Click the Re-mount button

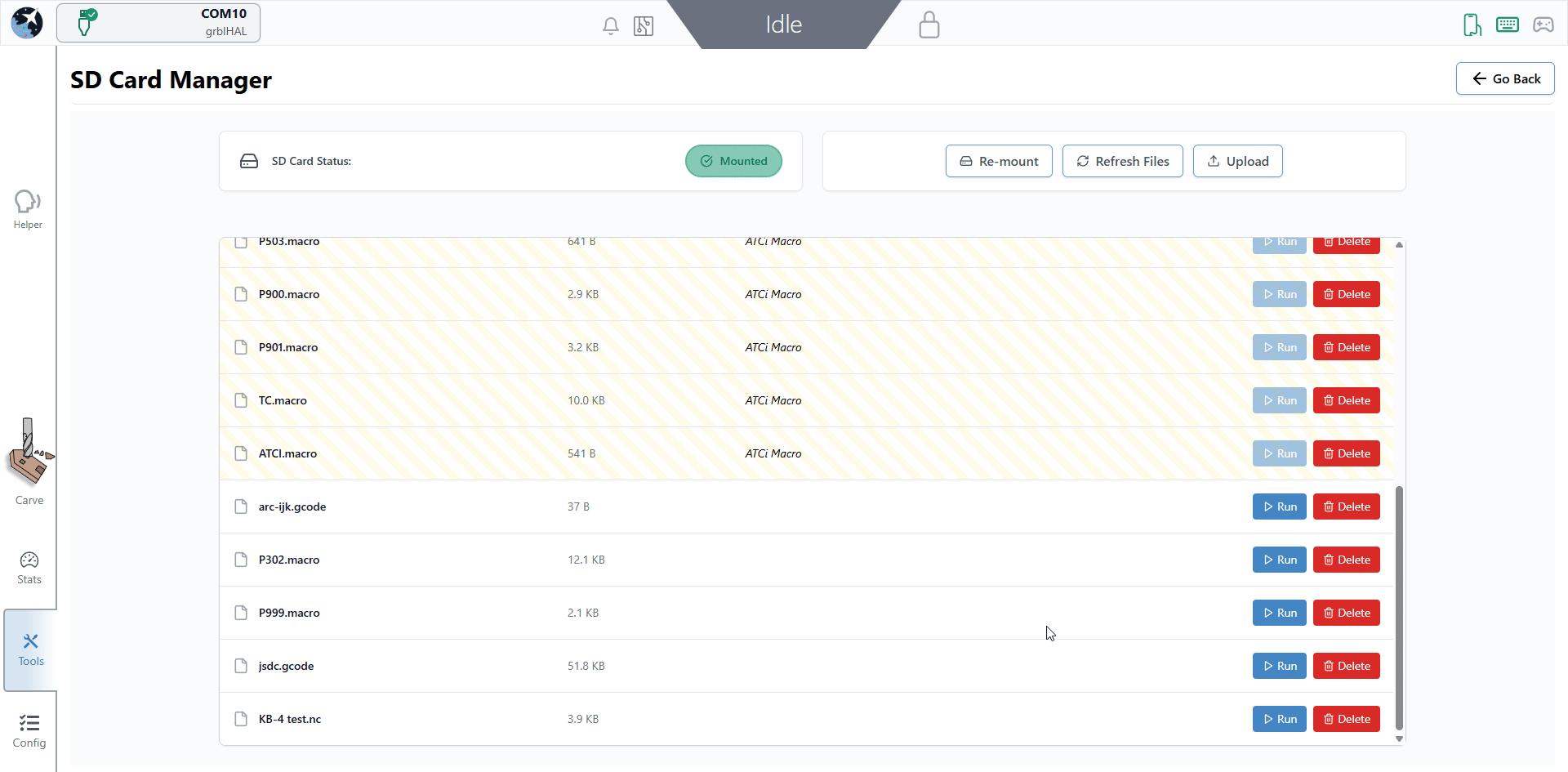tap(998, 161)
